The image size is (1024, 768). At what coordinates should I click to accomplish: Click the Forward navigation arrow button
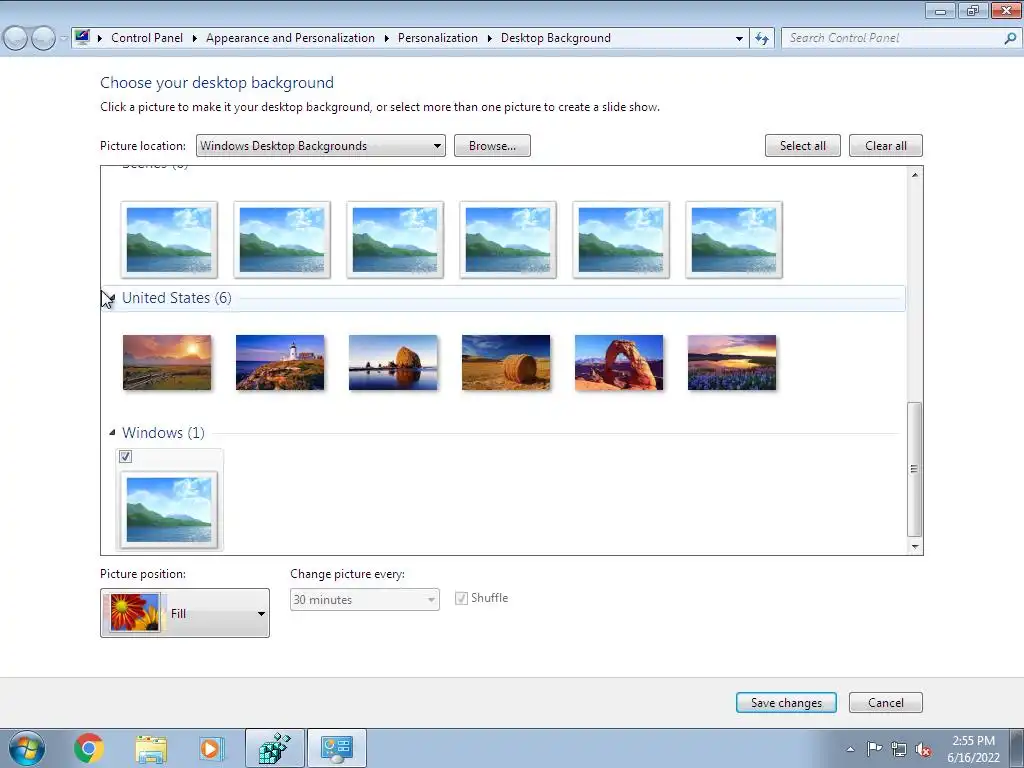(43, 39)
